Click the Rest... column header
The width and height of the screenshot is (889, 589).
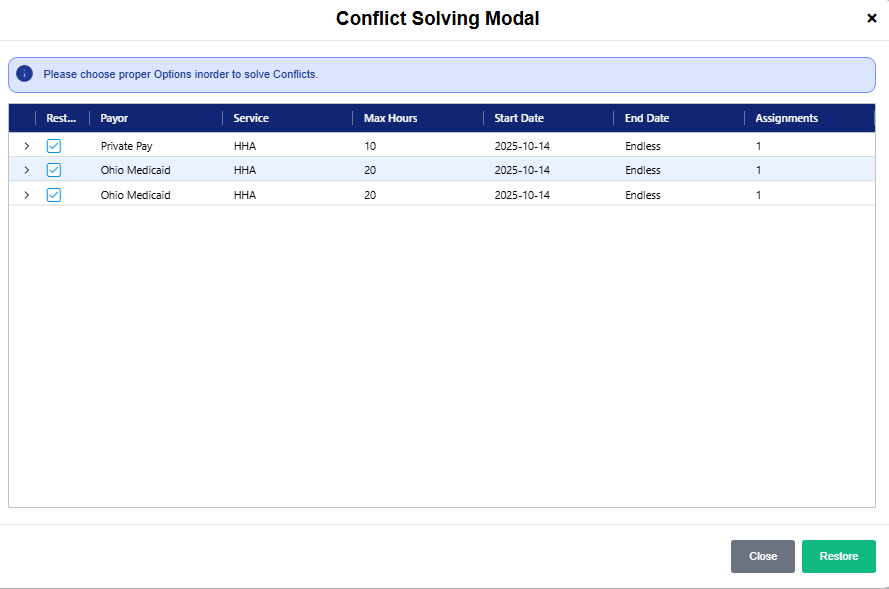pyautogui.click(x=61, y=118)
